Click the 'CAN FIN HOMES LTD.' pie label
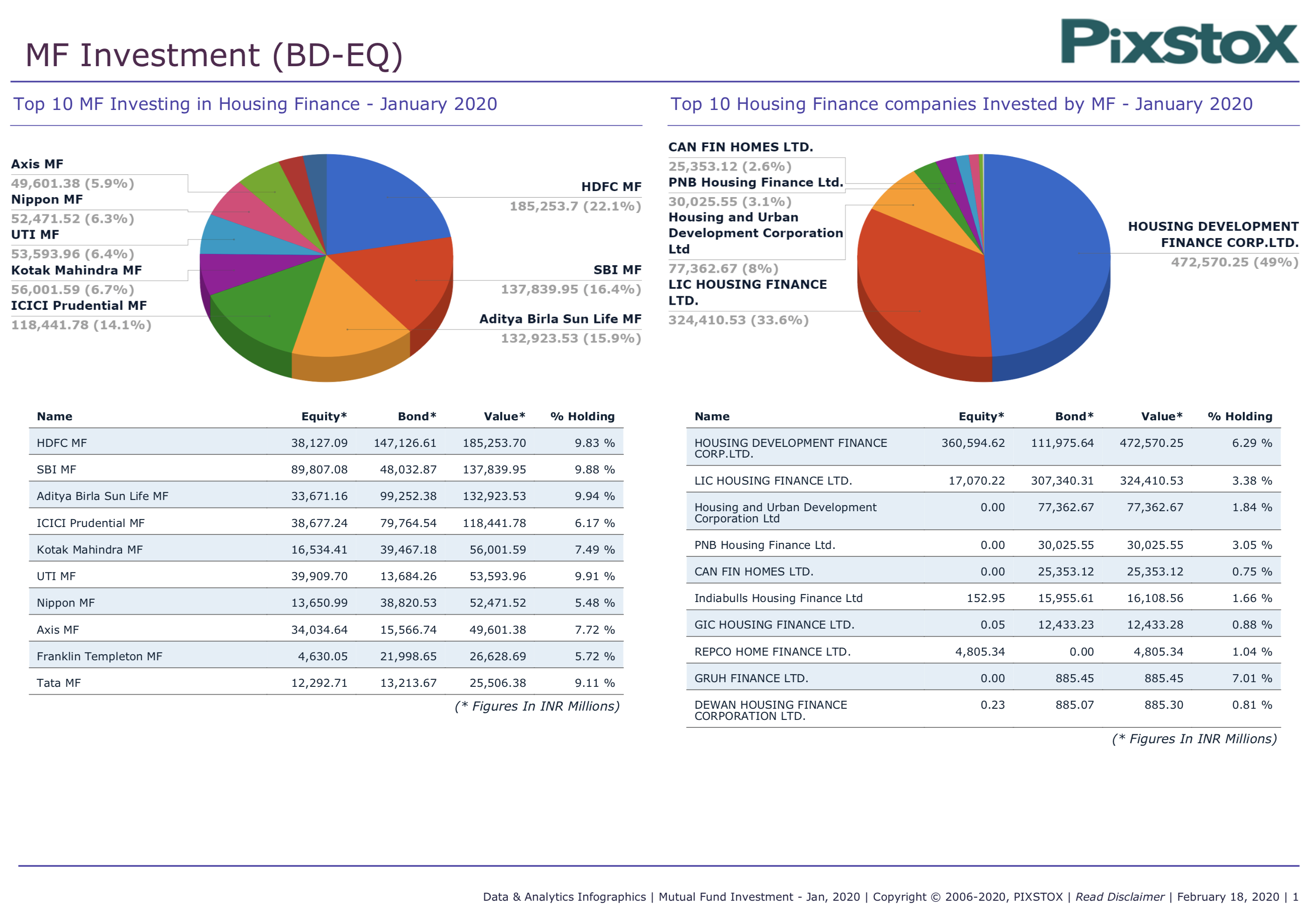 tap(741, 147)
